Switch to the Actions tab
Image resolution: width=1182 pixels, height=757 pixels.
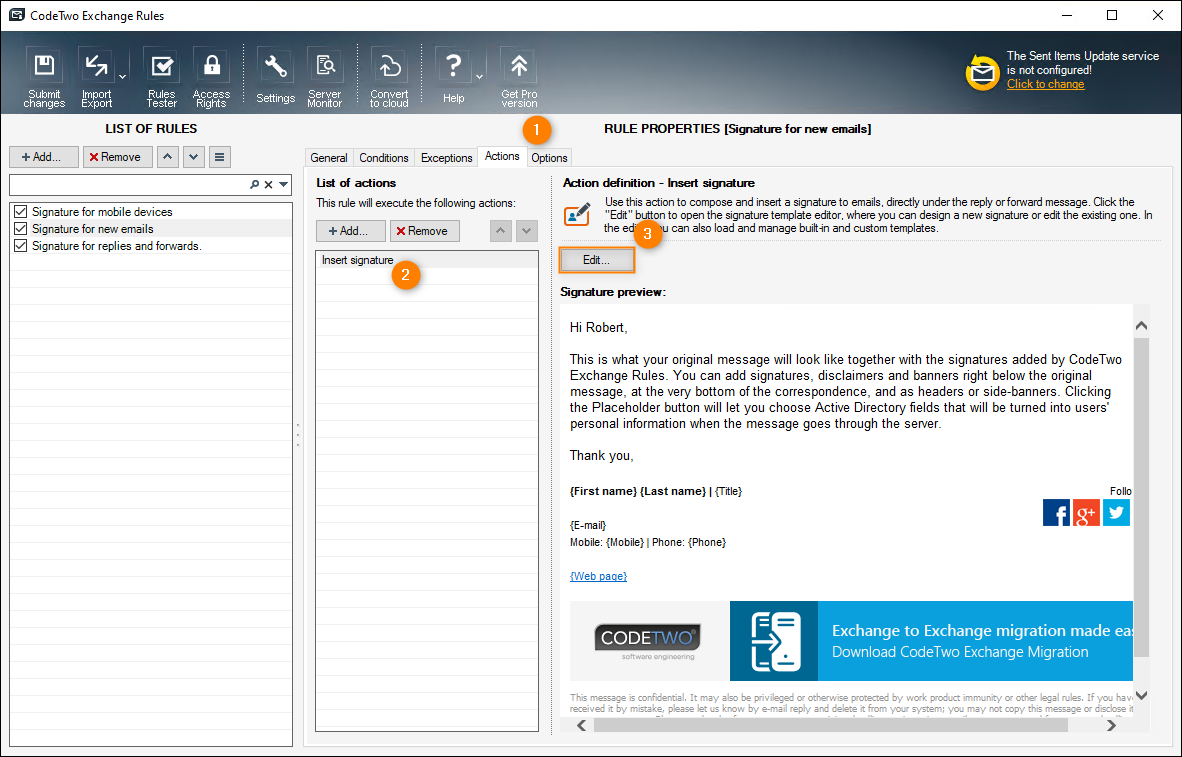pos(502,156)
